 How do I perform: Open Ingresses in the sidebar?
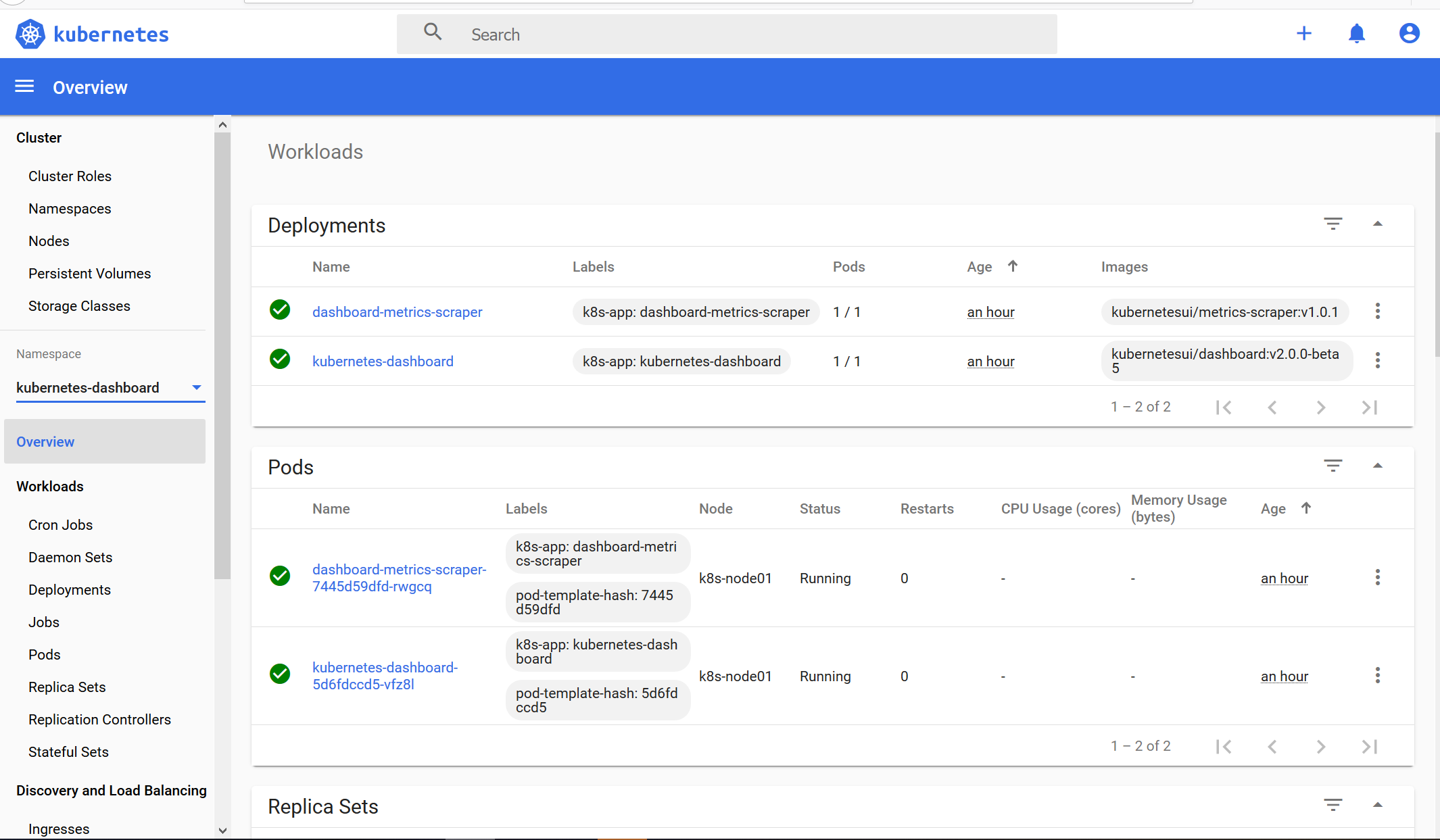point(59,829)
